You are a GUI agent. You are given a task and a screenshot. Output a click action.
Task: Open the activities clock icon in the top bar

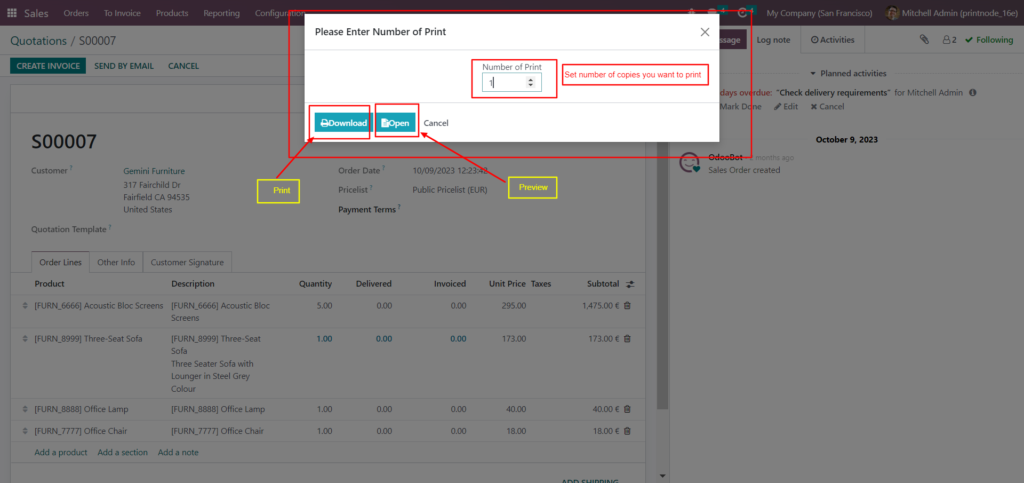(743, 12)
